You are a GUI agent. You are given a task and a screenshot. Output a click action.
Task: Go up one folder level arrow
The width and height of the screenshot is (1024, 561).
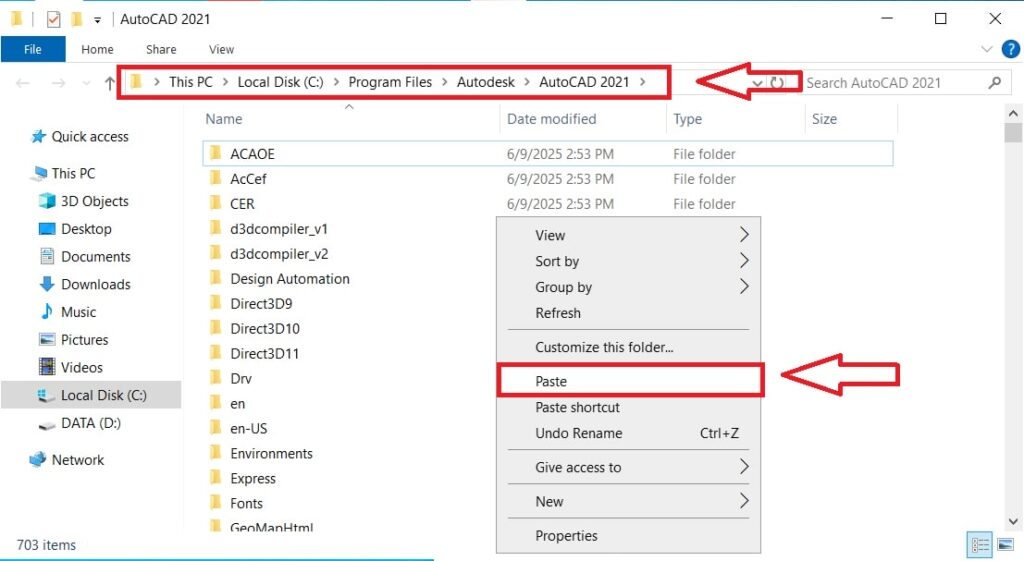click(110, 83)
